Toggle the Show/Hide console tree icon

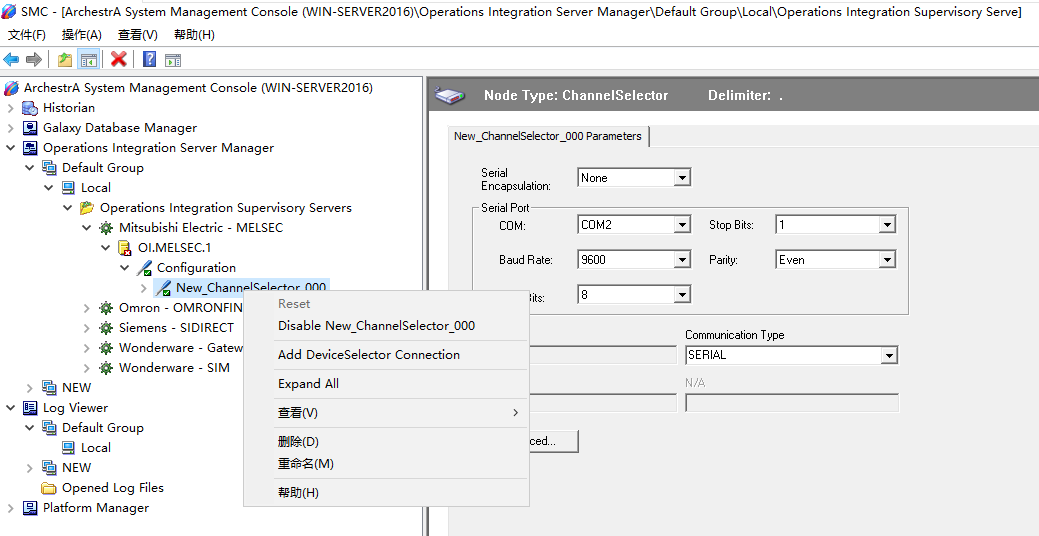89,60
